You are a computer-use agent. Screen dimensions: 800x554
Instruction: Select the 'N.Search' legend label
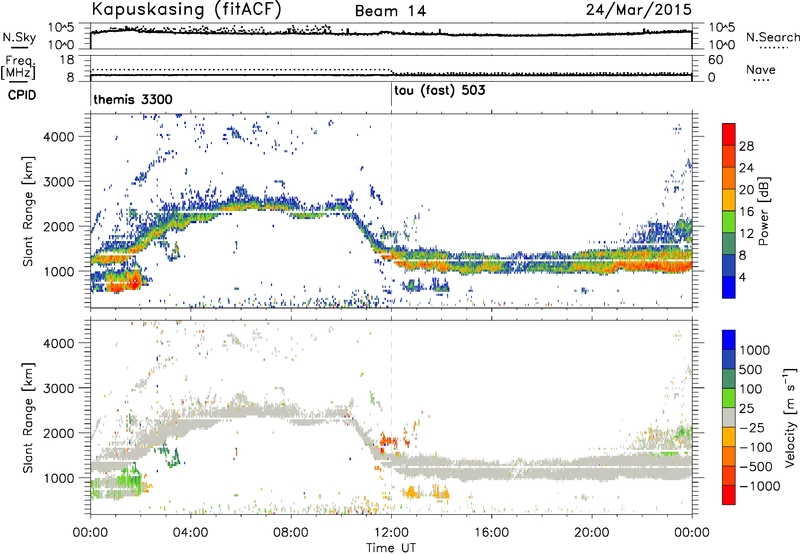point(773,37)
